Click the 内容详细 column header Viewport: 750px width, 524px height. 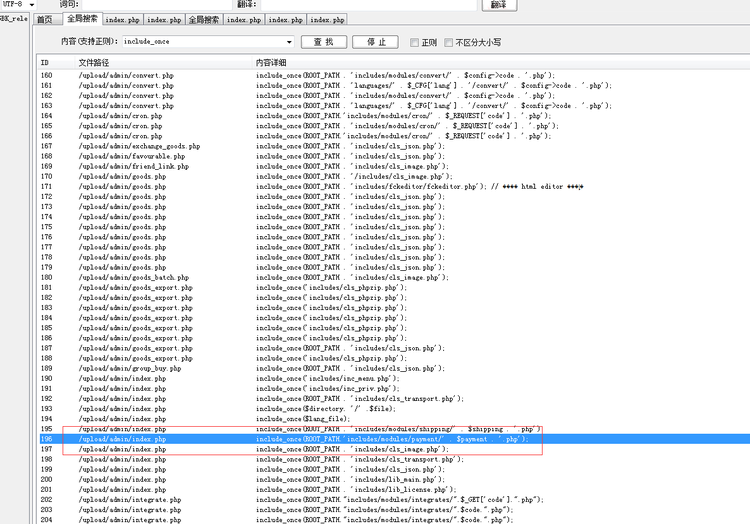pyautogui.click(x=271, y=63)
